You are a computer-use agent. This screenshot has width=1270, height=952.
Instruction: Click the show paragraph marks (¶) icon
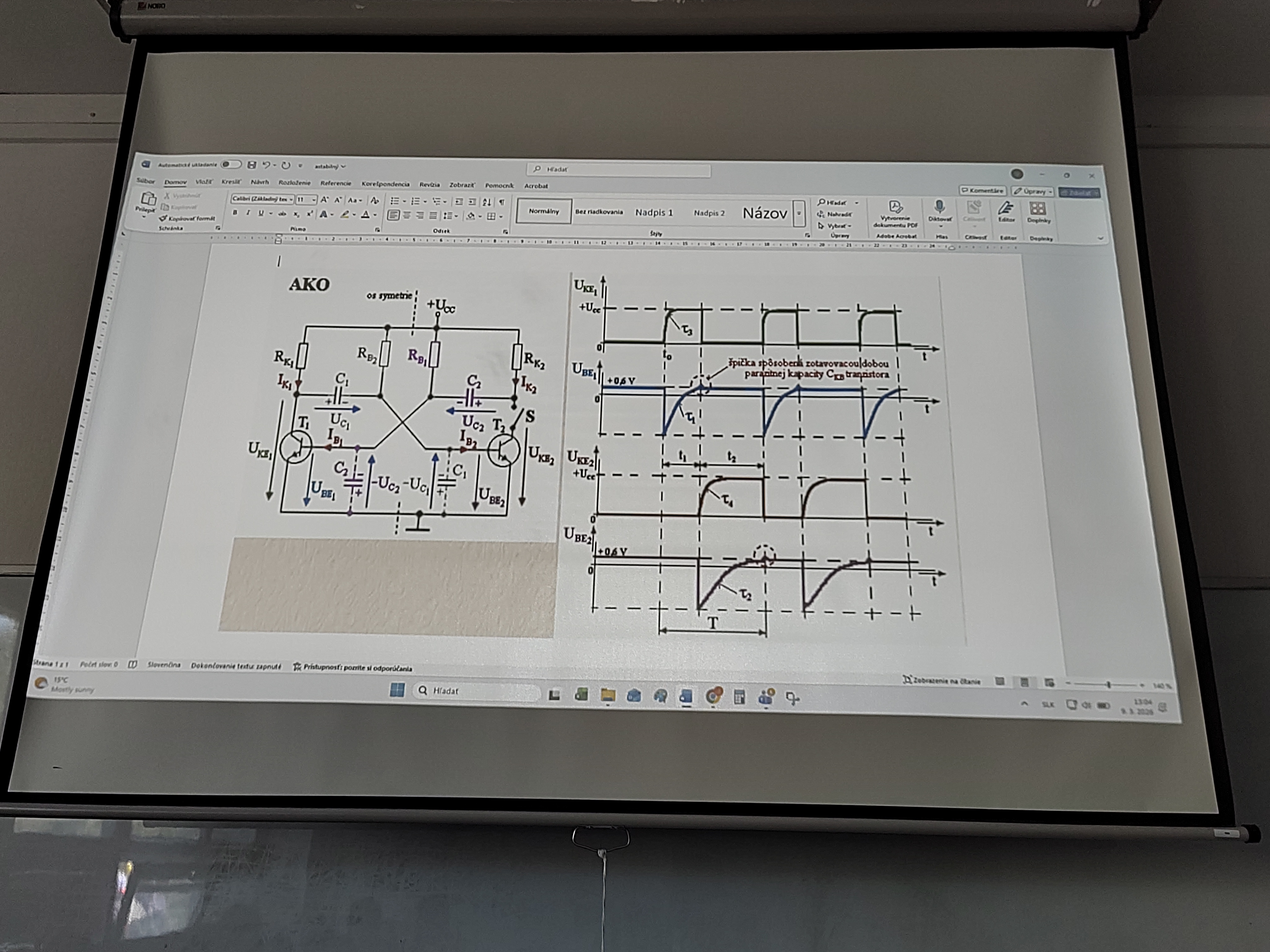(x=501, y=202)
